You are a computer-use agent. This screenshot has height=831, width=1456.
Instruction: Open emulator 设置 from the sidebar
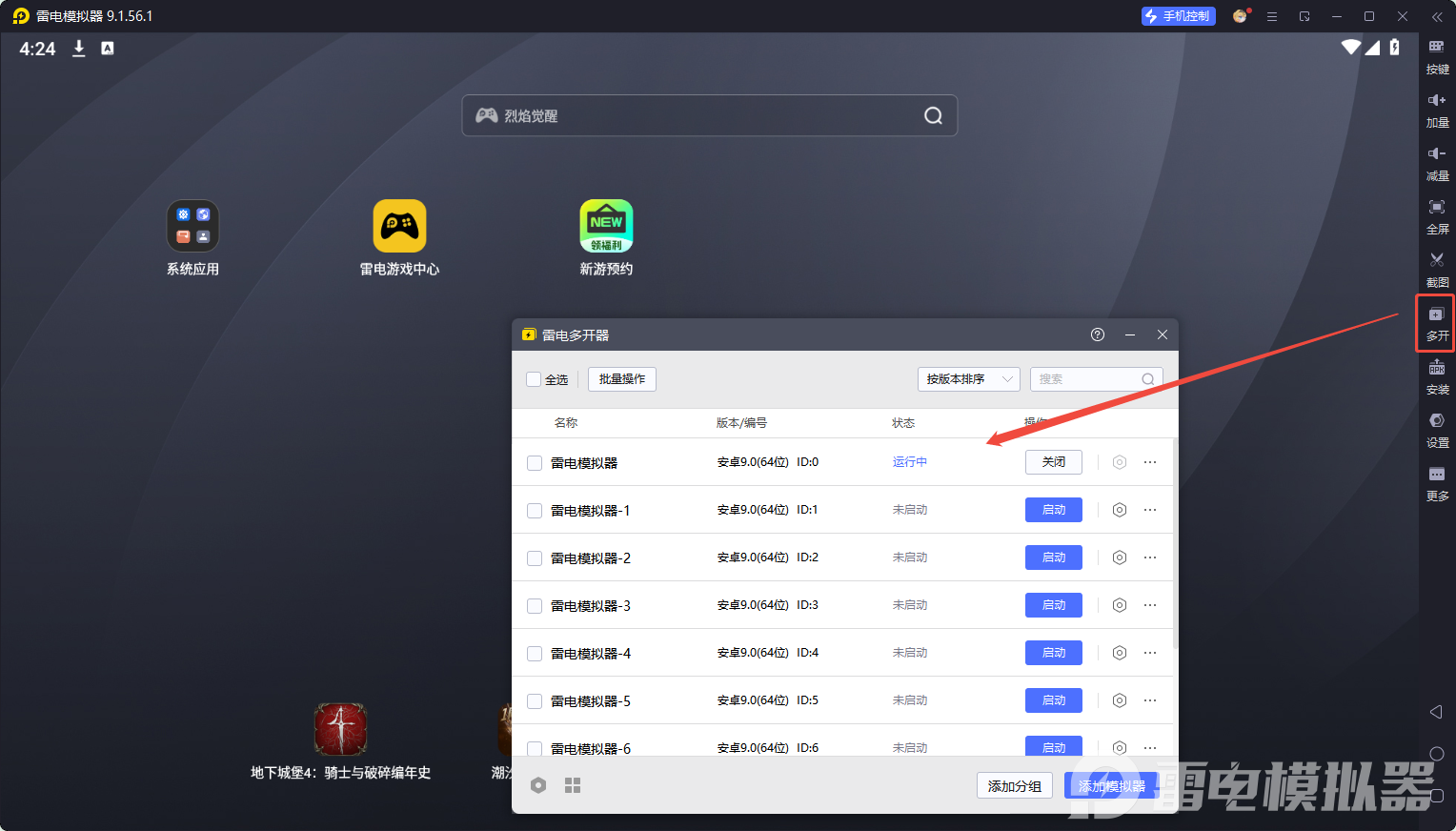pos(1437,431)
